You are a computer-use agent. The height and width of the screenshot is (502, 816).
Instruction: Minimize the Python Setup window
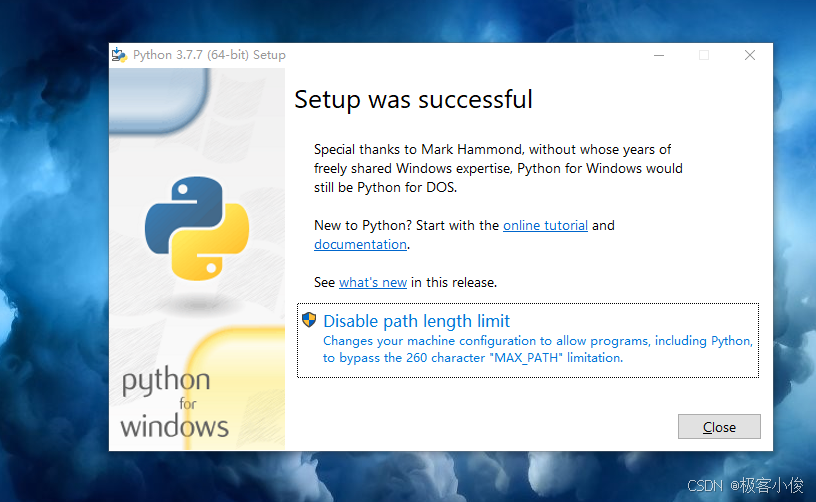tap(659, 55)
